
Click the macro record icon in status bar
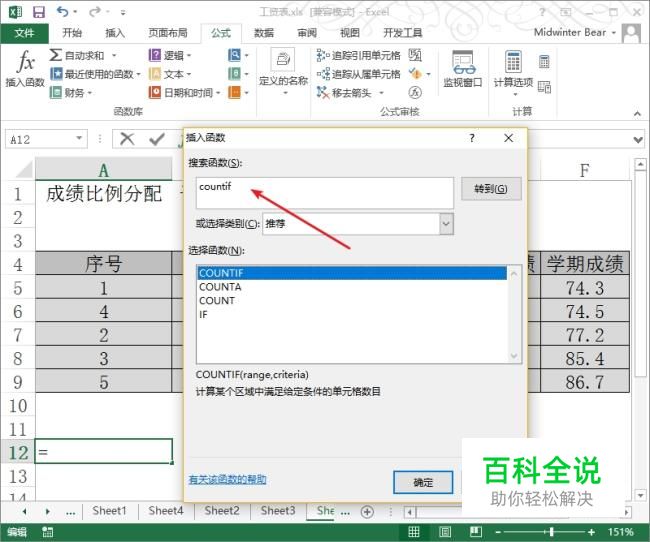tap(47, 532)
